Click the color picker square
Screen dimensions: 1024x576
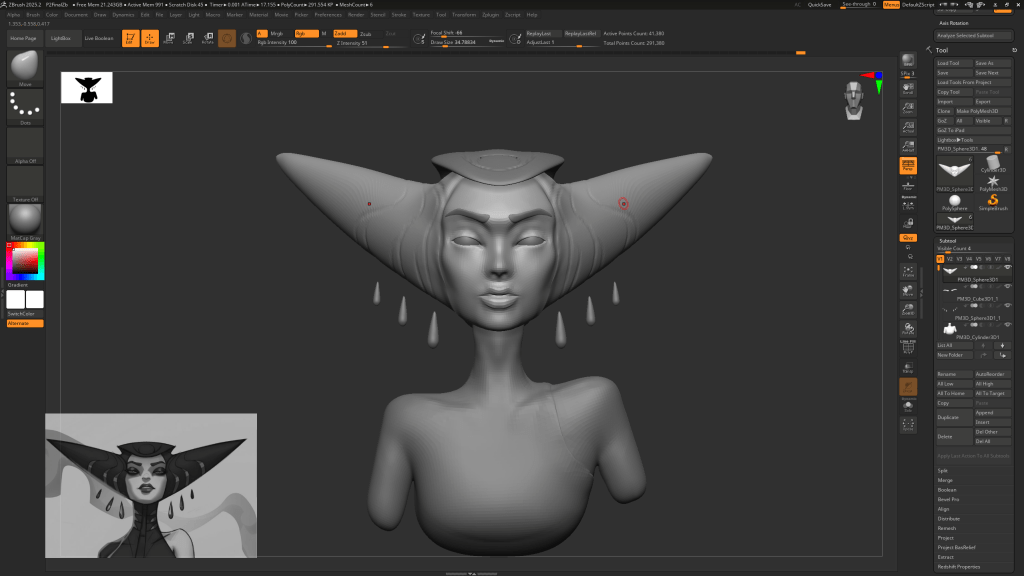pyautogui.click(x=25, y=261)
